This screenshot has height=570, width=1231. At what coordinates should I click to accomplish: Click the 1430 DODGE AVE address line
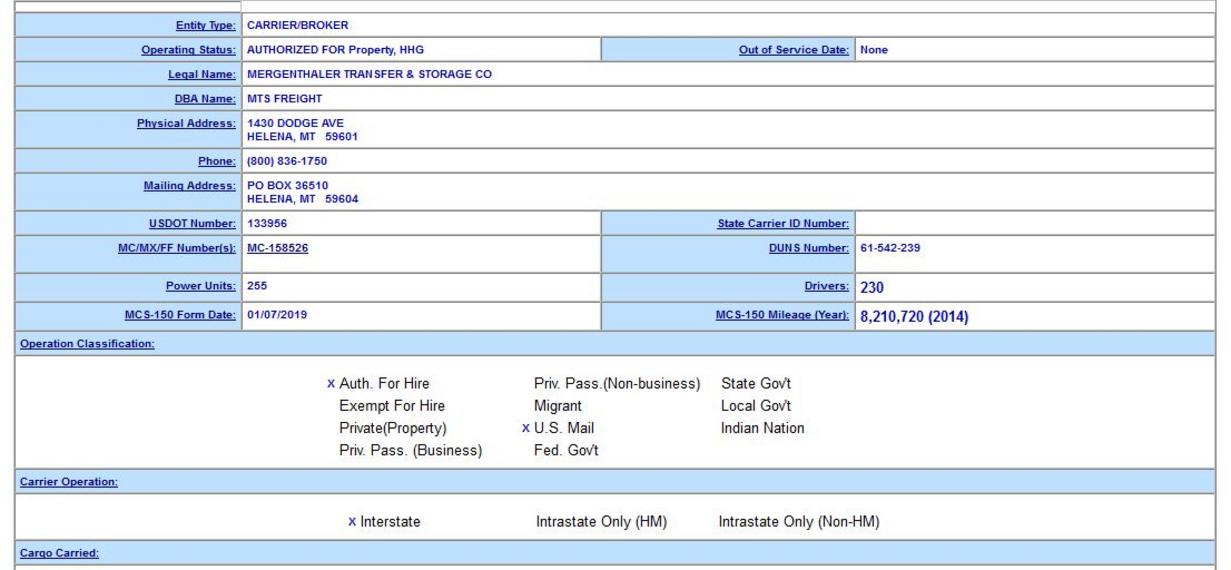[295, 123]
